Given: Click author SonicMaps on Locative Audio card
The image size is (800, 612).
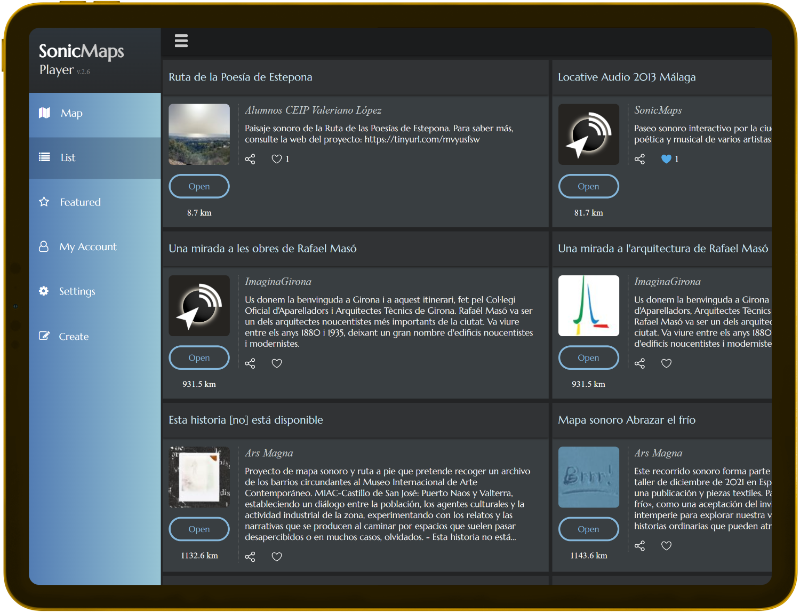Looking at the screenshot, I should 658,110.
